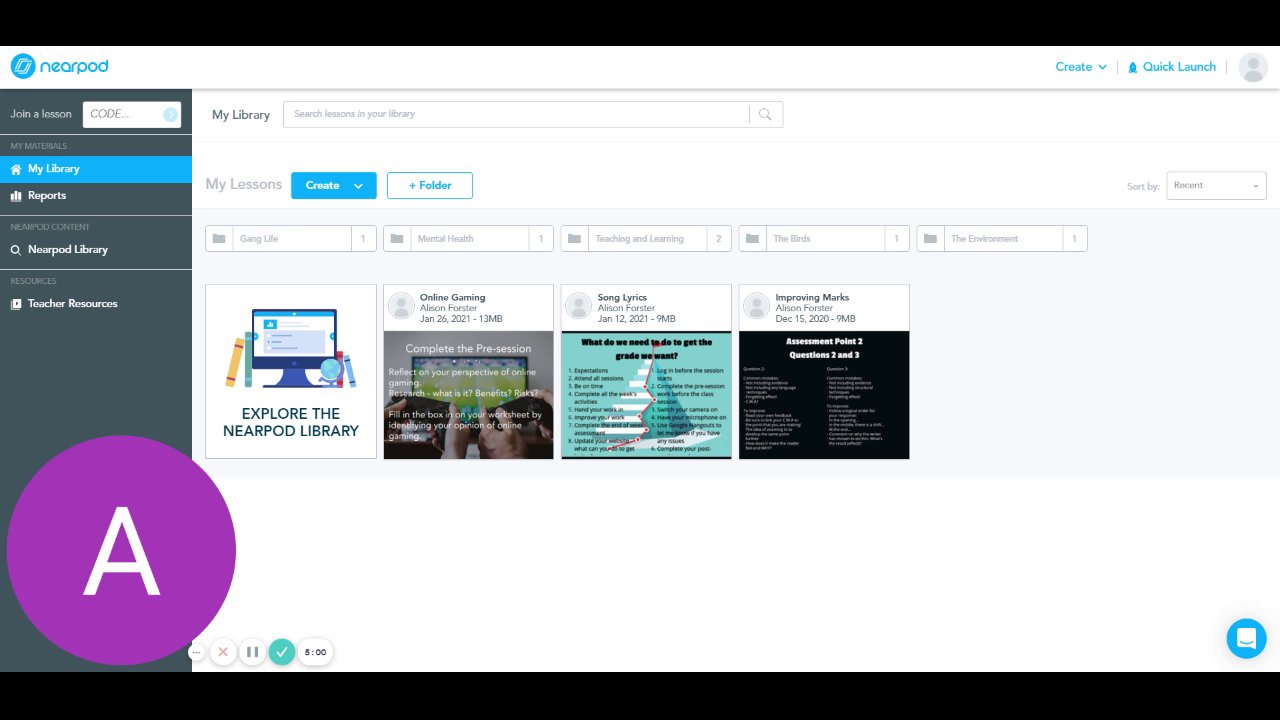Submit the join lesson code arrow
1280x720 pixels.
(x=170, y=115)
